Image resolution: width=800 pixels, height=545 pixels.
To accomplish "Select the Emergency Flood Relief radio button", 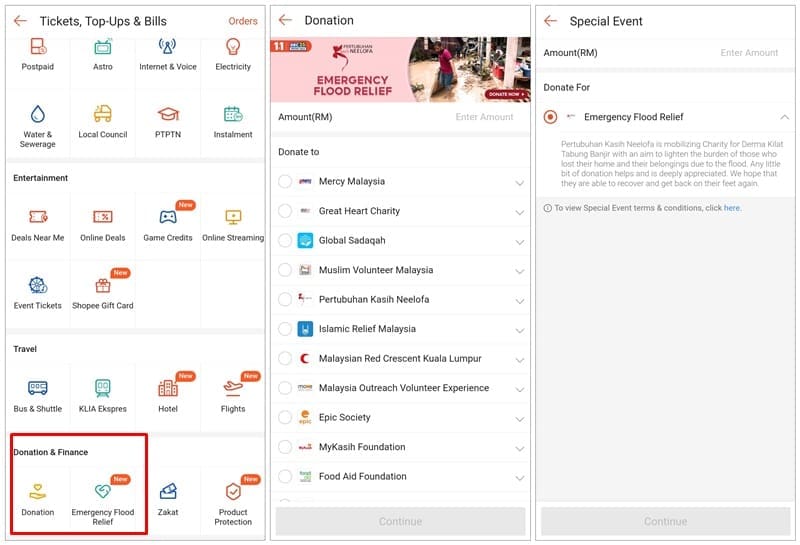I will tap(551, 117).
